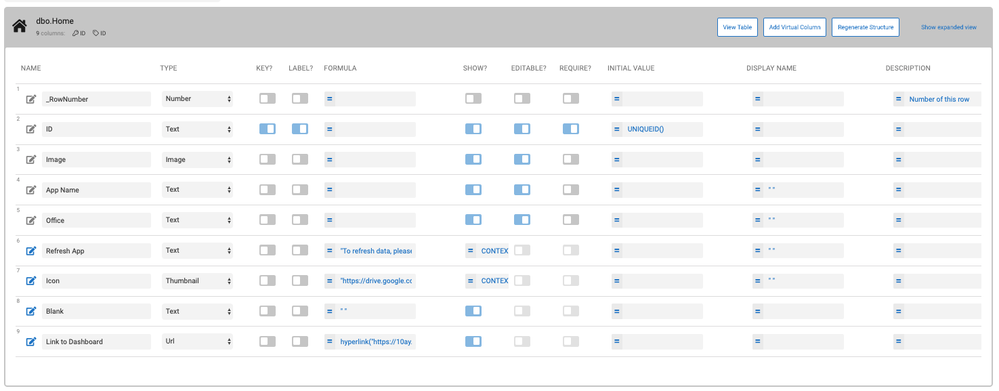Screen dimensions: 999x391
Task: Click formula equals icon for Link to Dashboard
Action: [x=329, y=342]
